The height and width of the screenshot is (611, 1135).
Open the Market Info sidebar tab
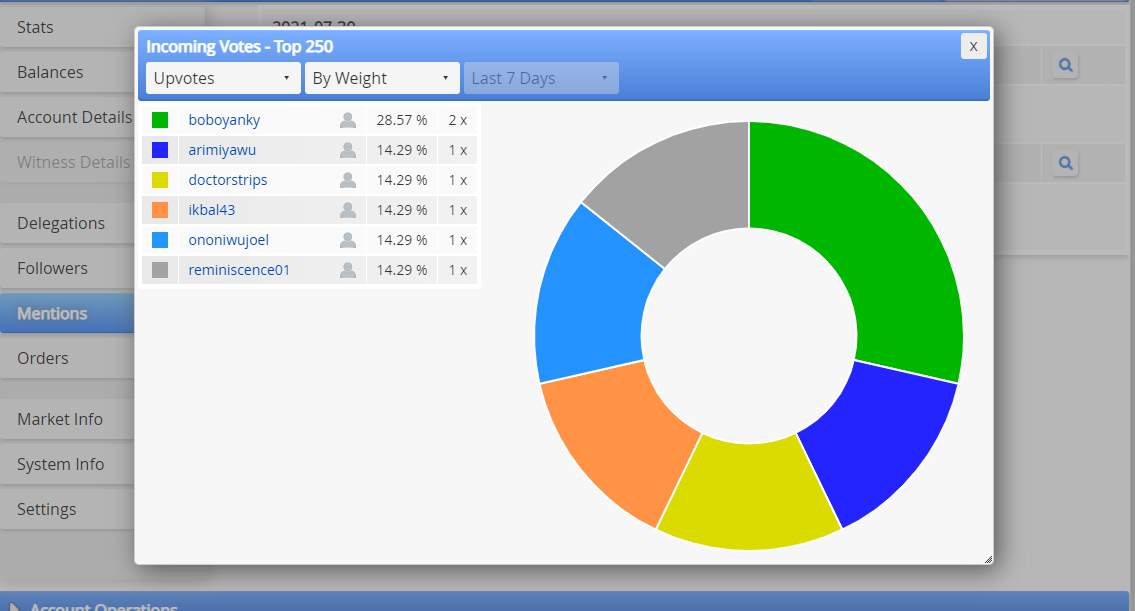(x=67, y=419)
